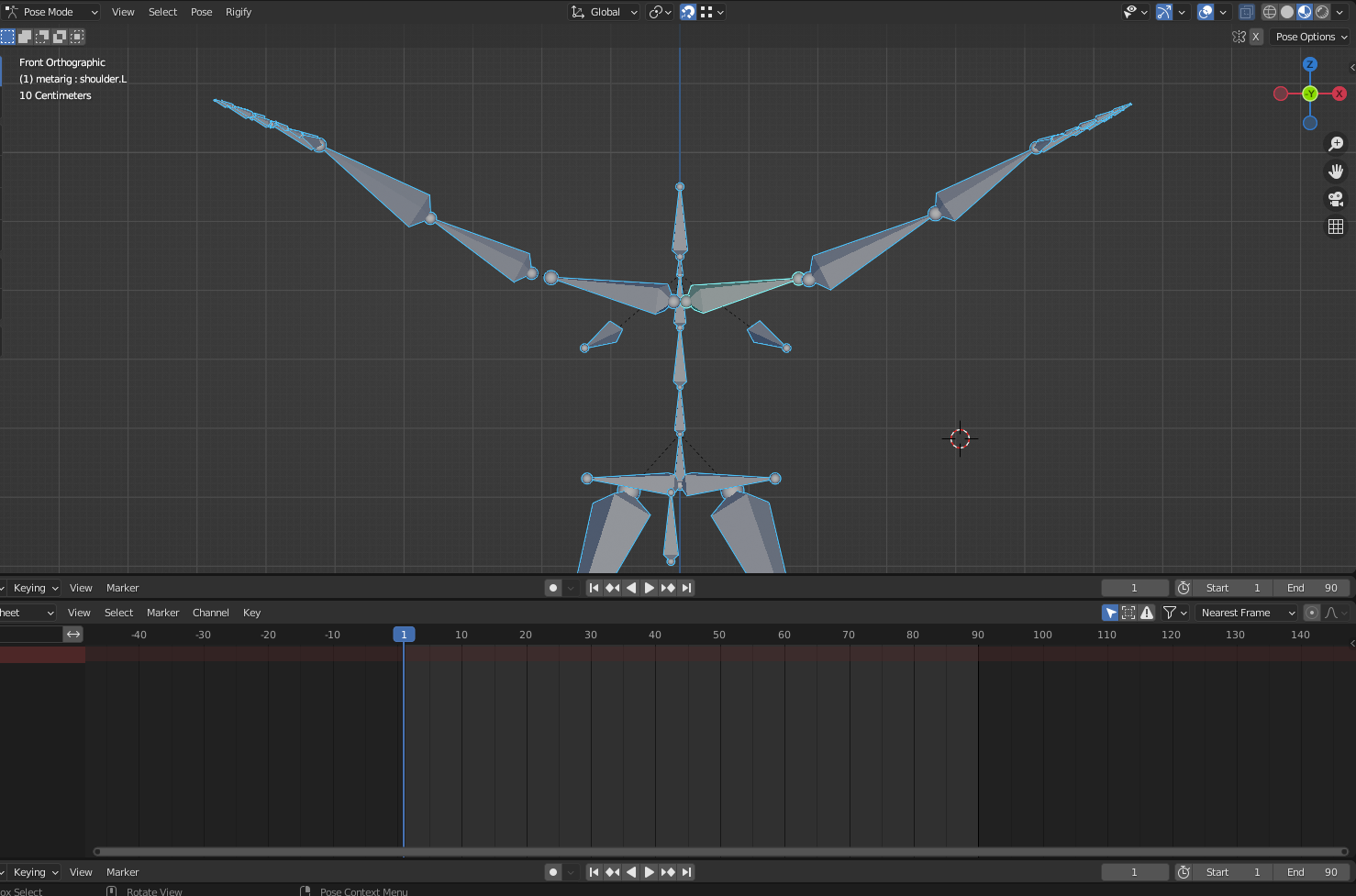Switch to solid viewport shading

1287,12
